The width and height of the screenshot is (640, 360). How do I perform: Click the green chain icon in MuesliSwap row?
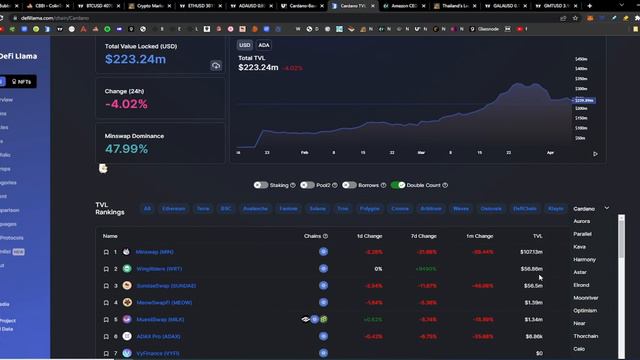point(324,319)
